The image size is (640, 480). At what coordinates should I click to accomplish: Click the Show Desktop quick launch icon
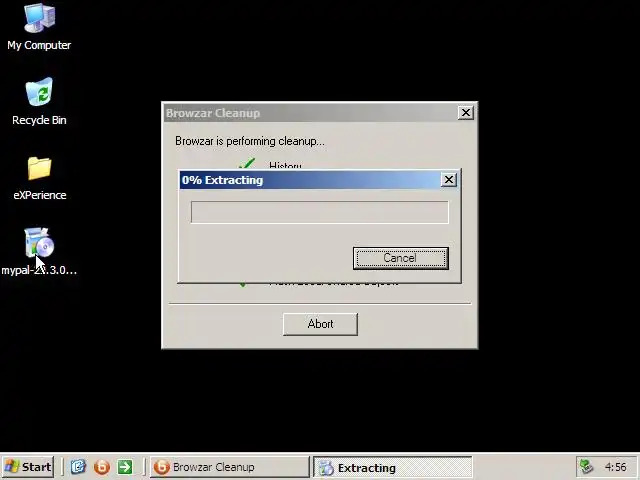(x=78, y=467)
